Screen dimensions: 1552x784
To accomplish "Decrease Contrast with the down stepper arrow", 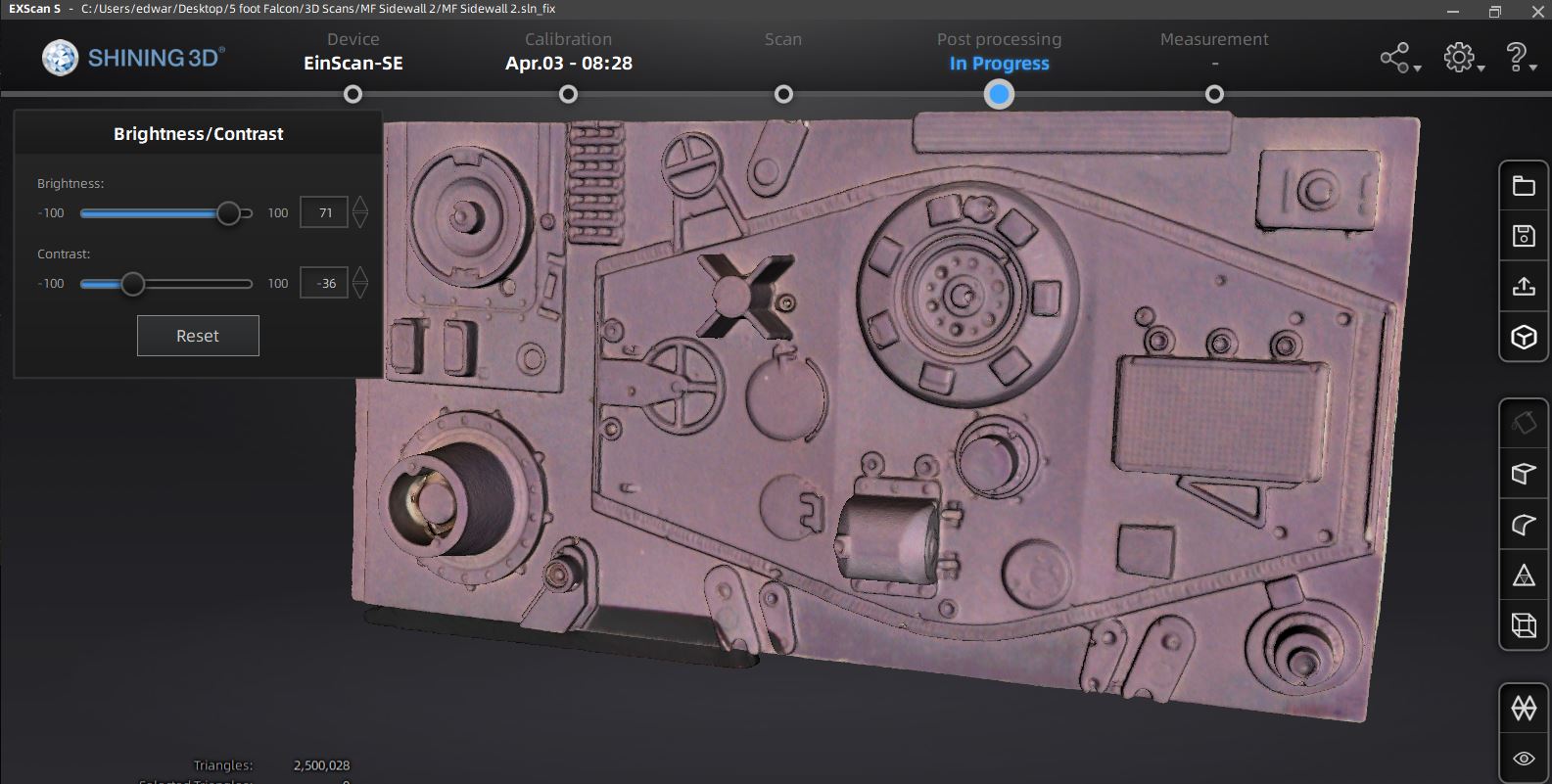I will click(360, 292).
